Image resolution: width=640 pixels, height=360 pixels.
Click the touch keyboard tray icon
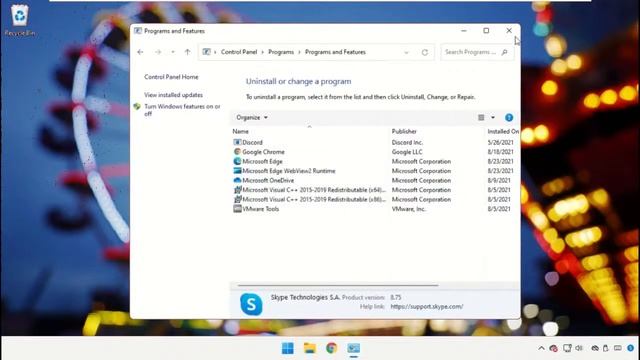[618, 348]
